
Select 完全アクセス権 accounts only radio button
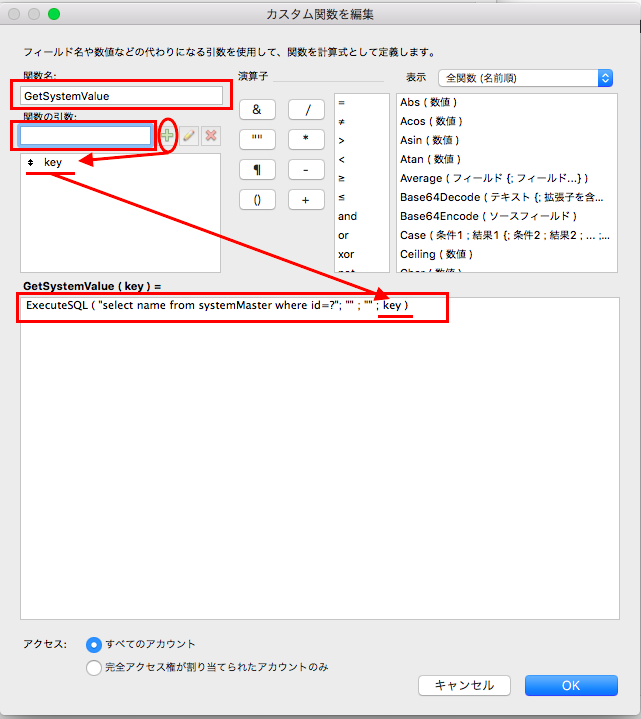click(x=94, y=667)
